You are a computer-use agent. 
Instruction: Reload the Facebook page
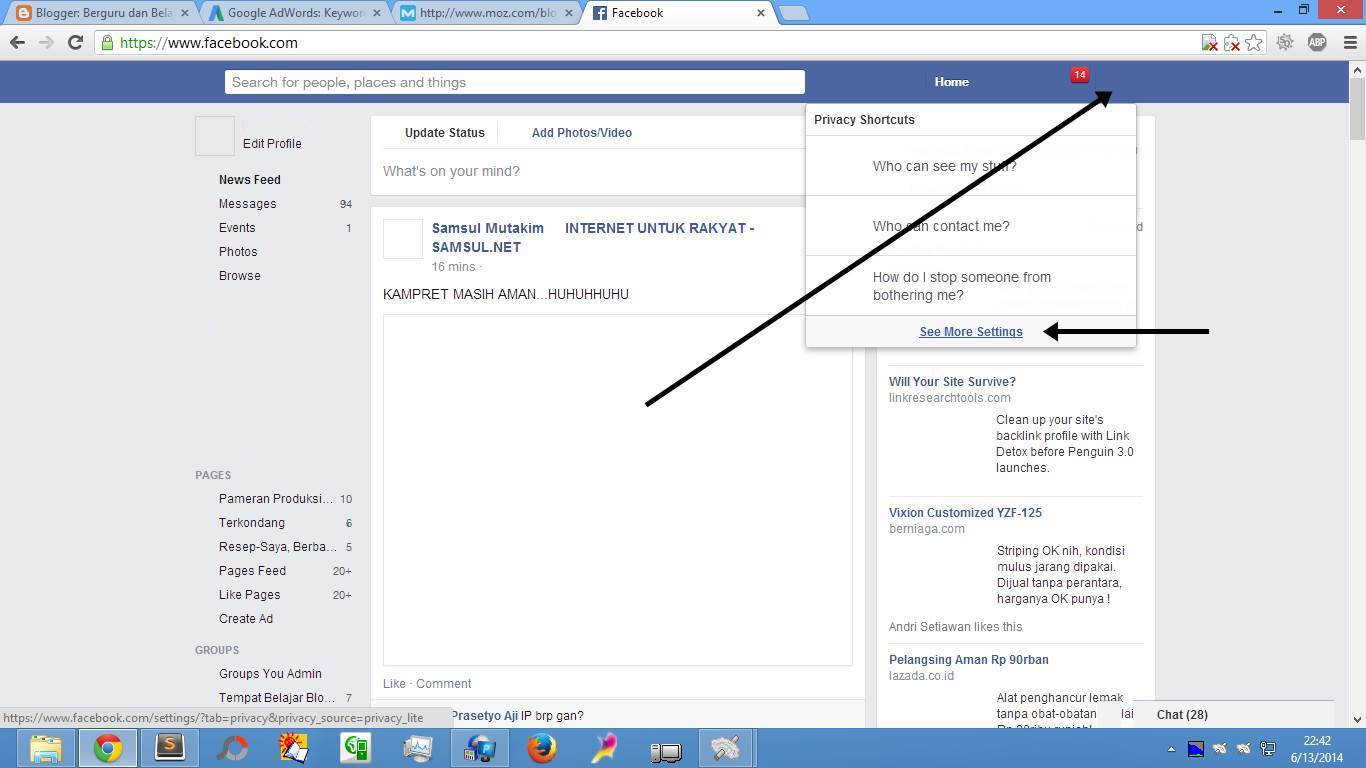(75, 43)
